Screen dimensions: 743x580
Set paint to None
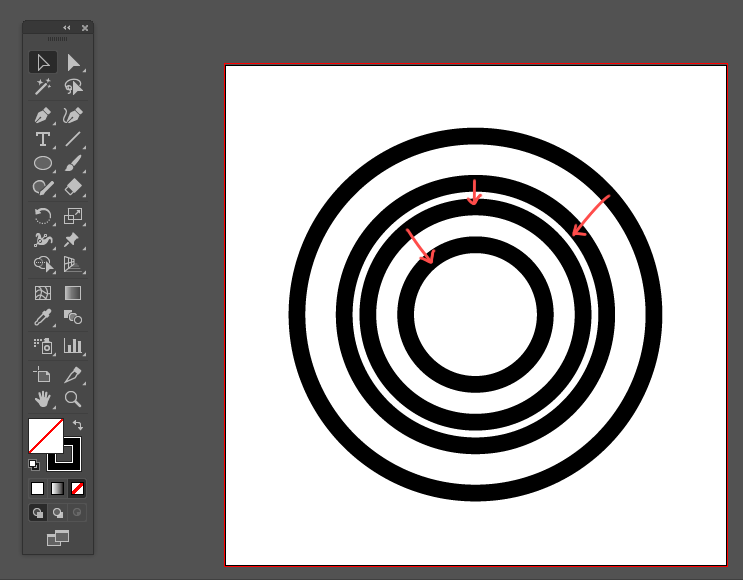[x=77, y=489]
